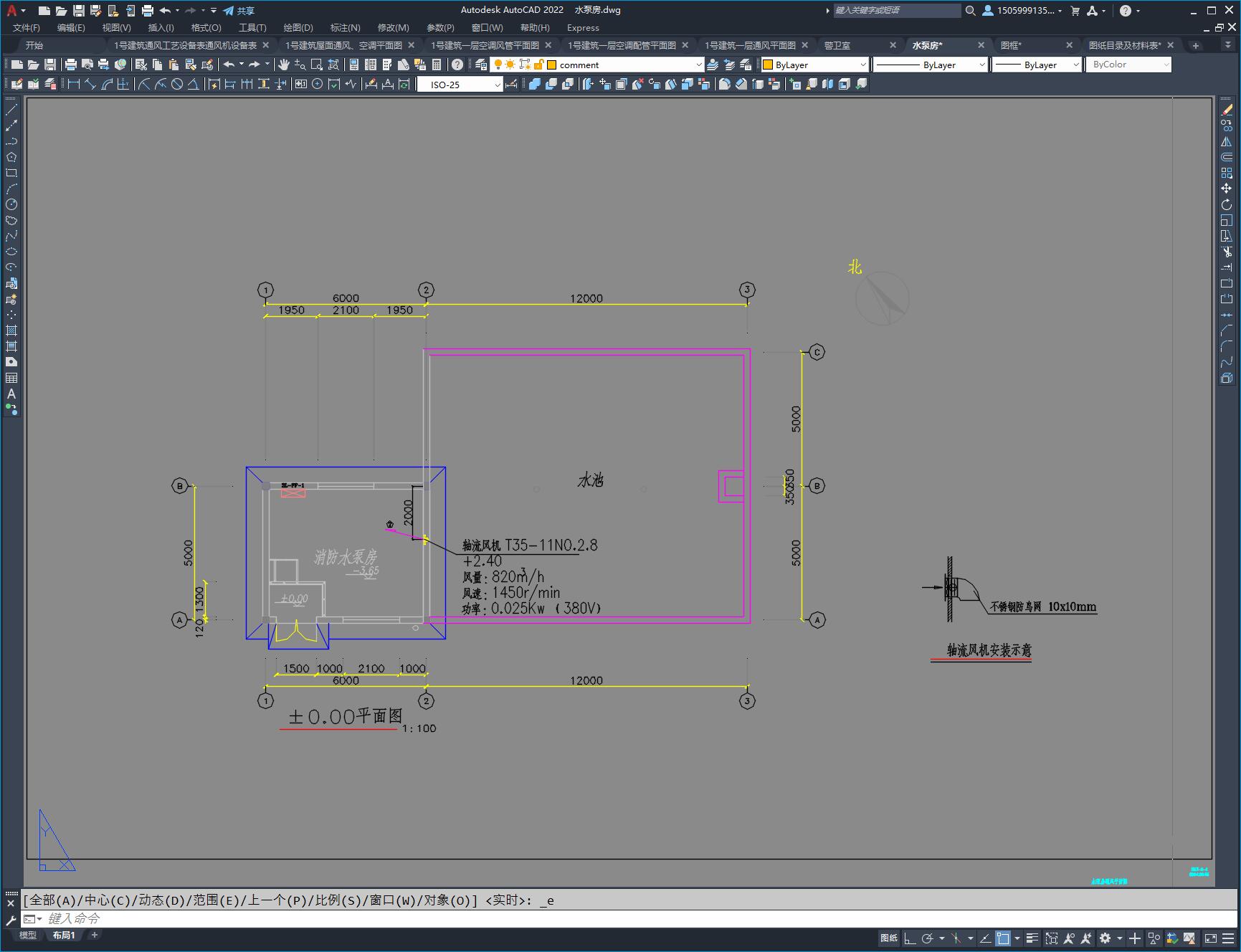The image size is (1241, 952).
Task: Expand the ISO-25 dimension style dropdown
Action: pos(460,85)
